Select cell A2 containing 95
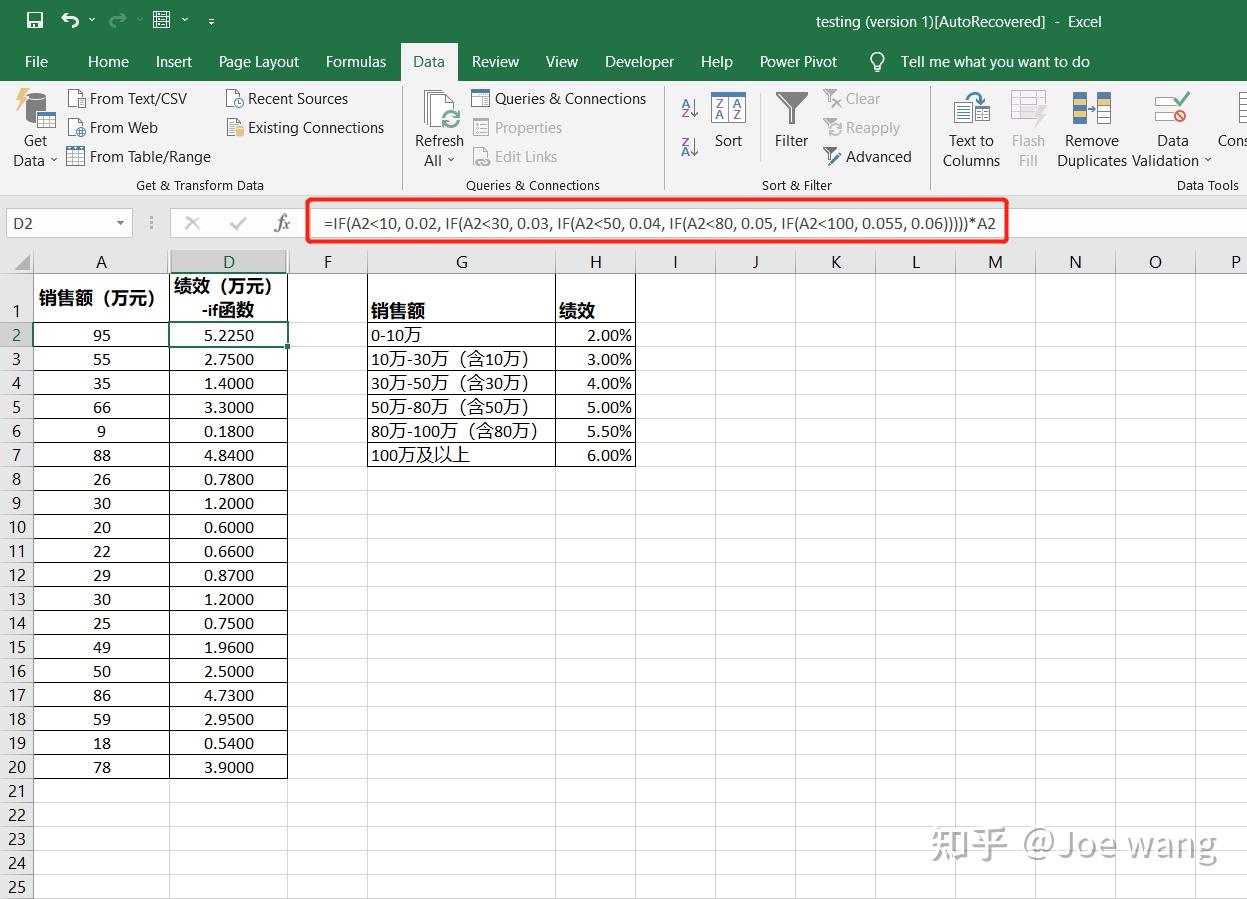The image size is (1247, 899). (100, 335)
